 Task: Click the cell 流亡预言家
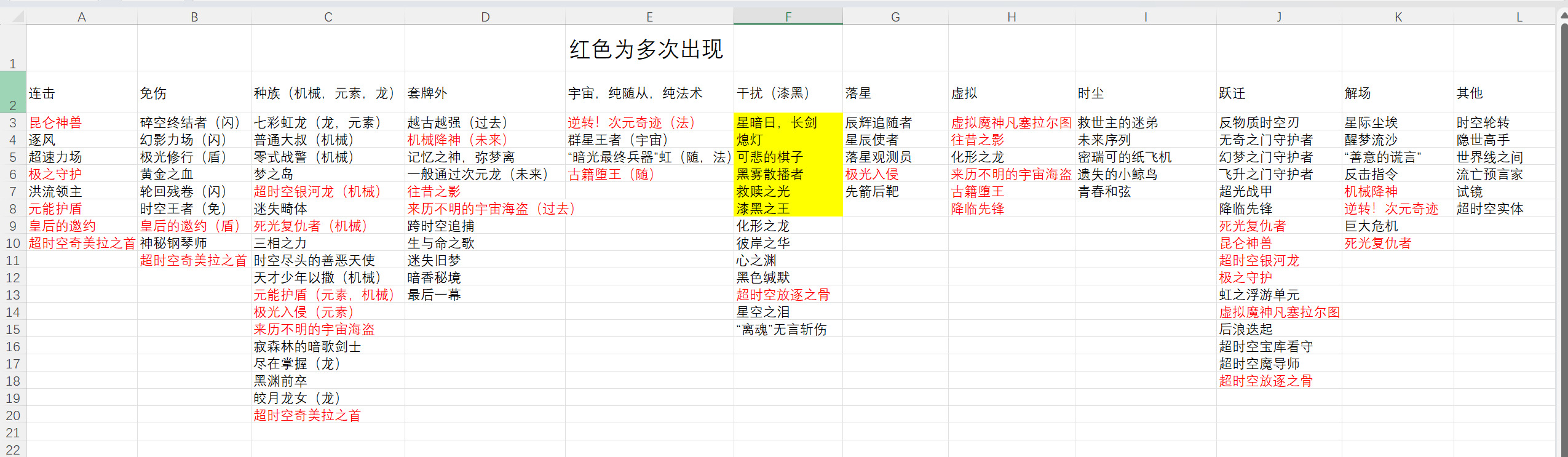tap(1503, 175)
